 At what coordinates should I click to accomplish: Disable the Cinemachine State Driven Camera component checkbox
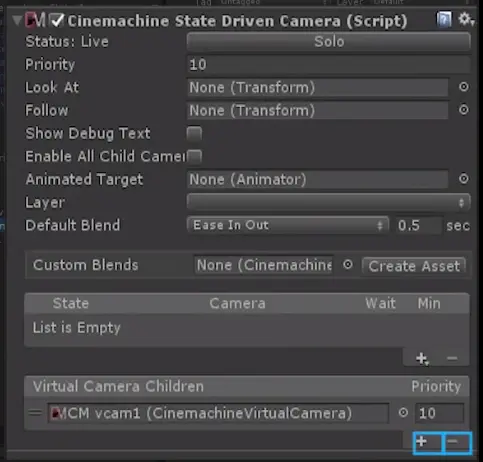coord(57,21)
